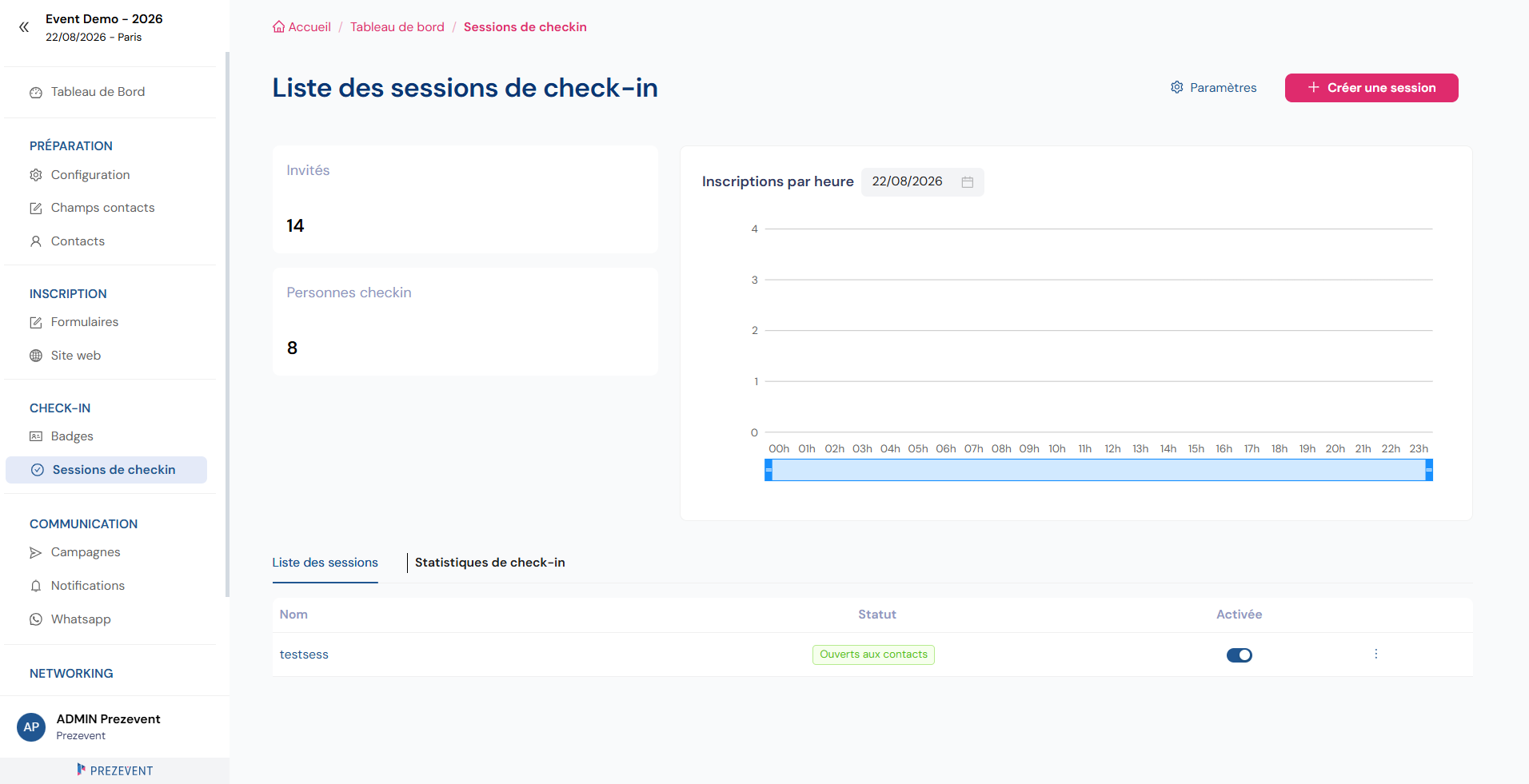Click the COMMUNICATION section heading
Image resolution: width=1529 pixels, height=784 pixels.
(x=83, y=524)
